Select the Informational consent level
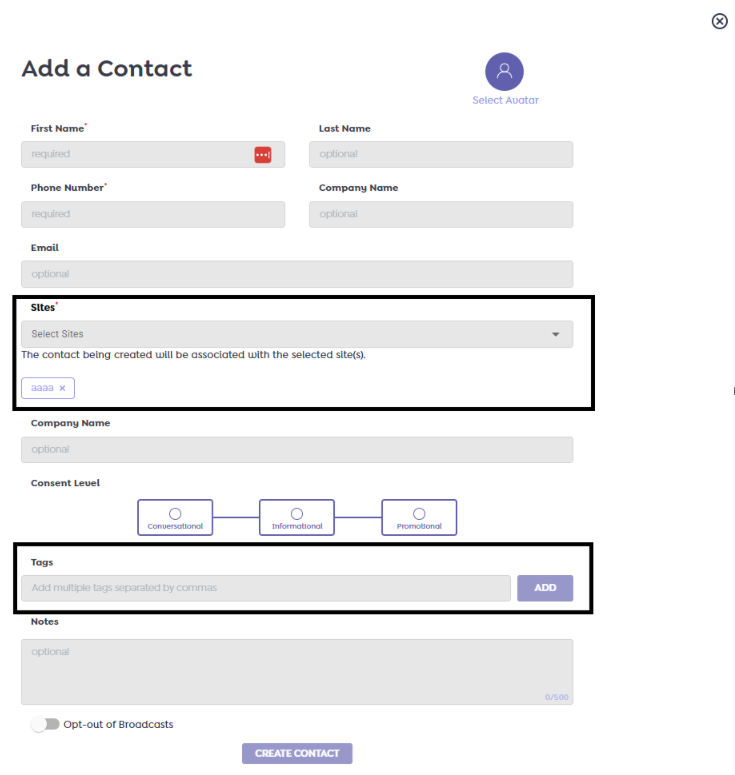The image size is (735, 775). (297, 517)
